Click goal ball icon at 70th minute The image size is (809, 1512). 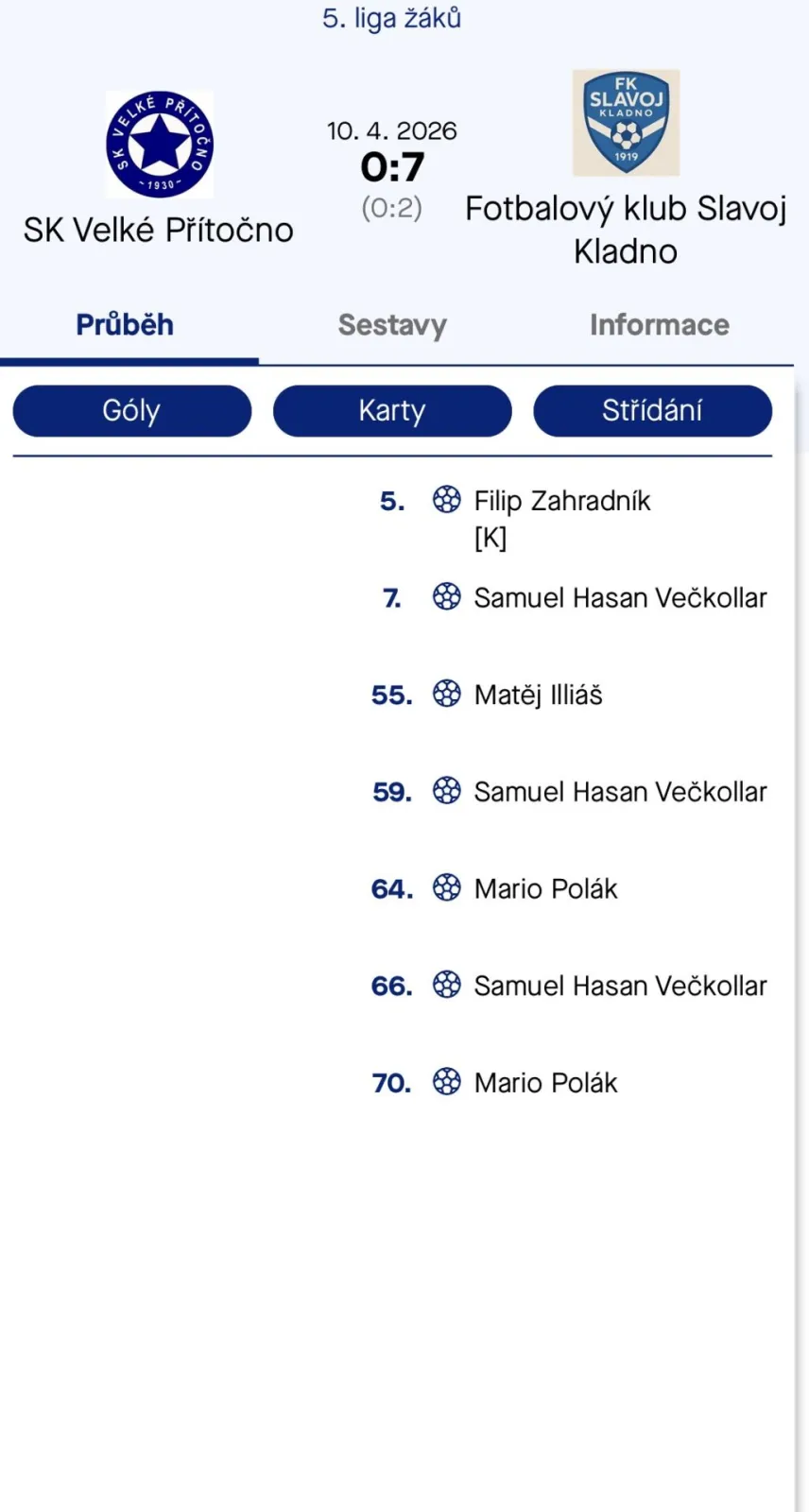(x=446, y=1081)
